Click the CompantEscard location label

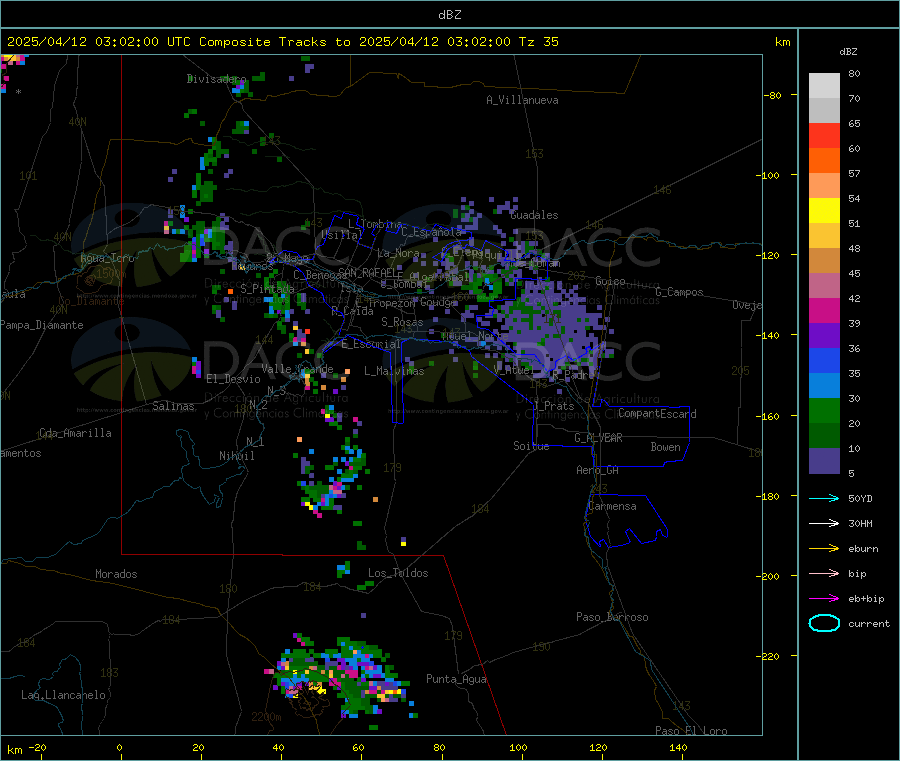pos(657,414)
